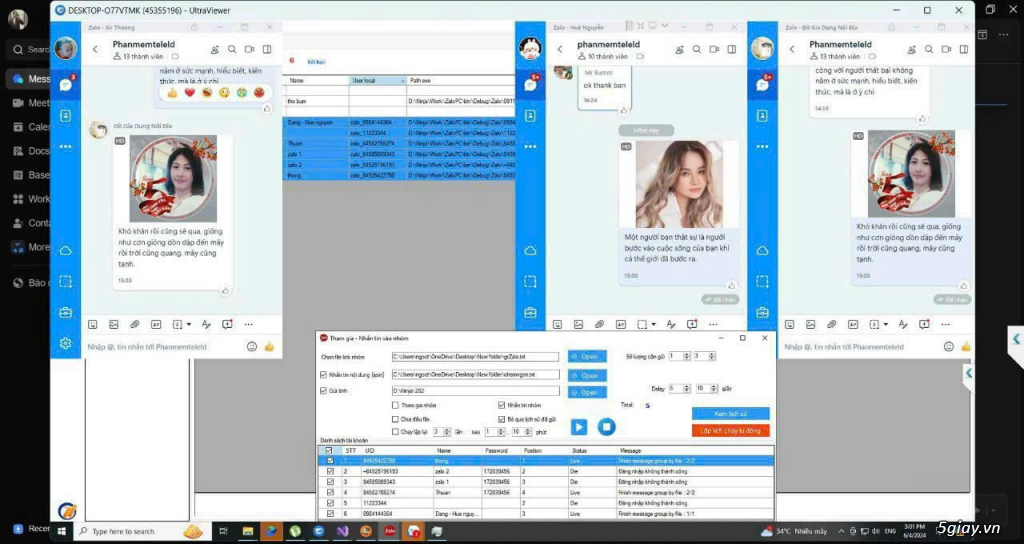Image resolution: width=1024 pixels, height=544 pixels.
Task: Sort by 'User local' column header
Action: point(377,80)
